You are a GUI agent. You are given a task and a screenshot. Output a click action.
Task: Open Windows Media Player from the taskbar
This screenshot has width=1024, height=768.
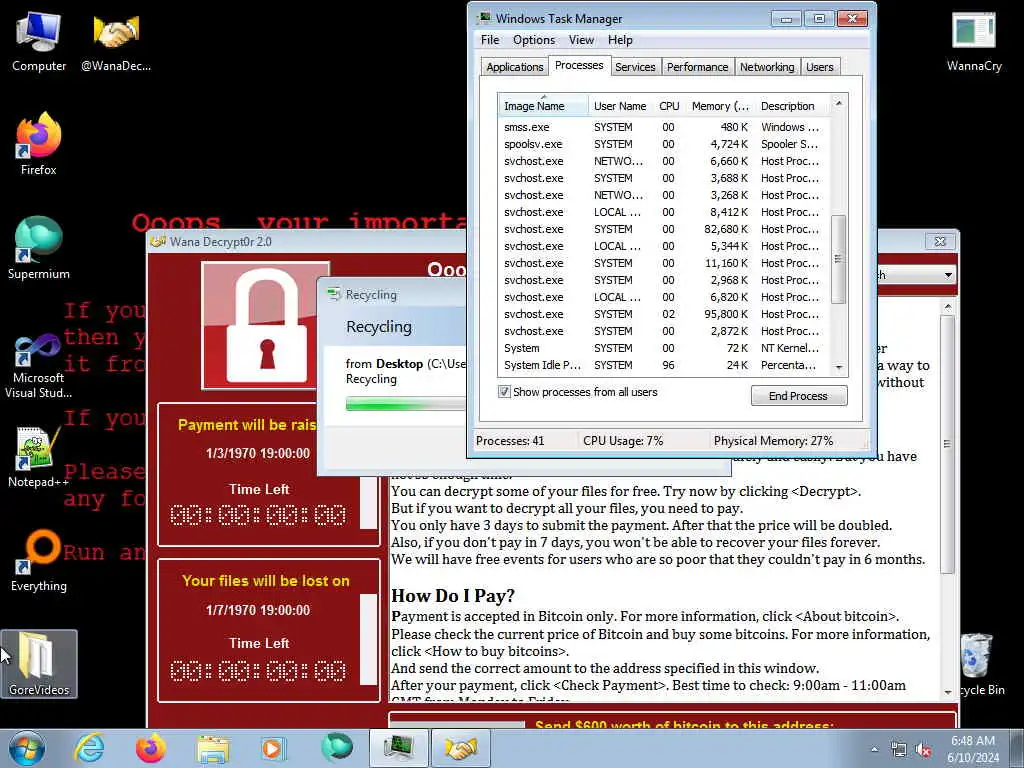click(x=274, y=748)
